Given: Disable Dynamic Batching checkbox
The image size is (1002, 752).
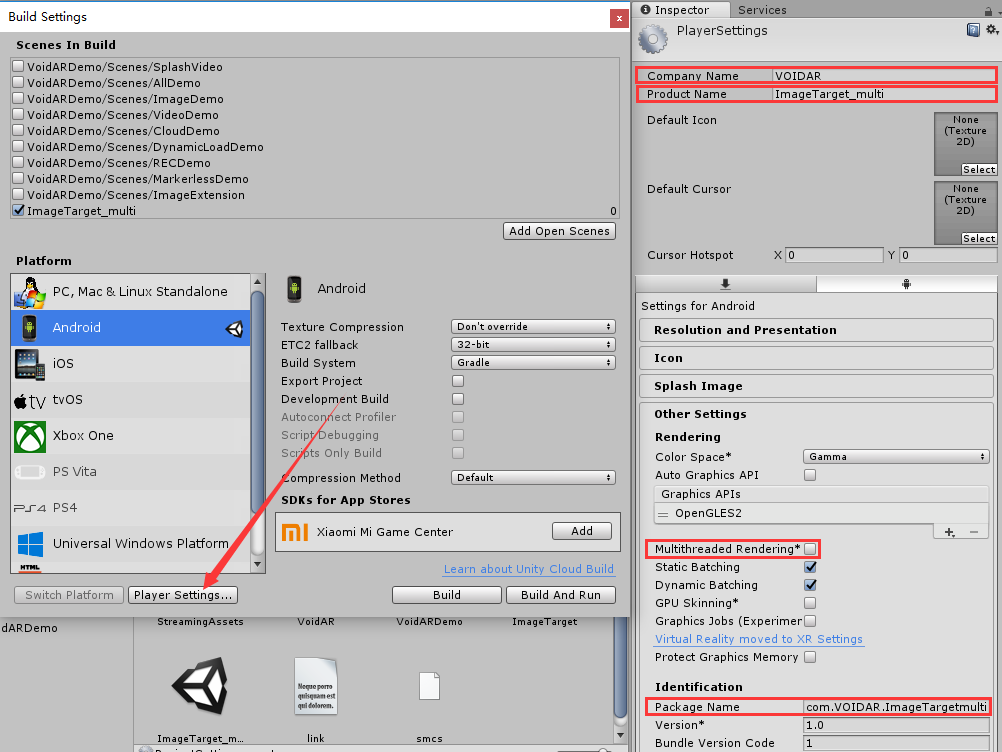Looking at the screenshot, I should tap(810, 585).
